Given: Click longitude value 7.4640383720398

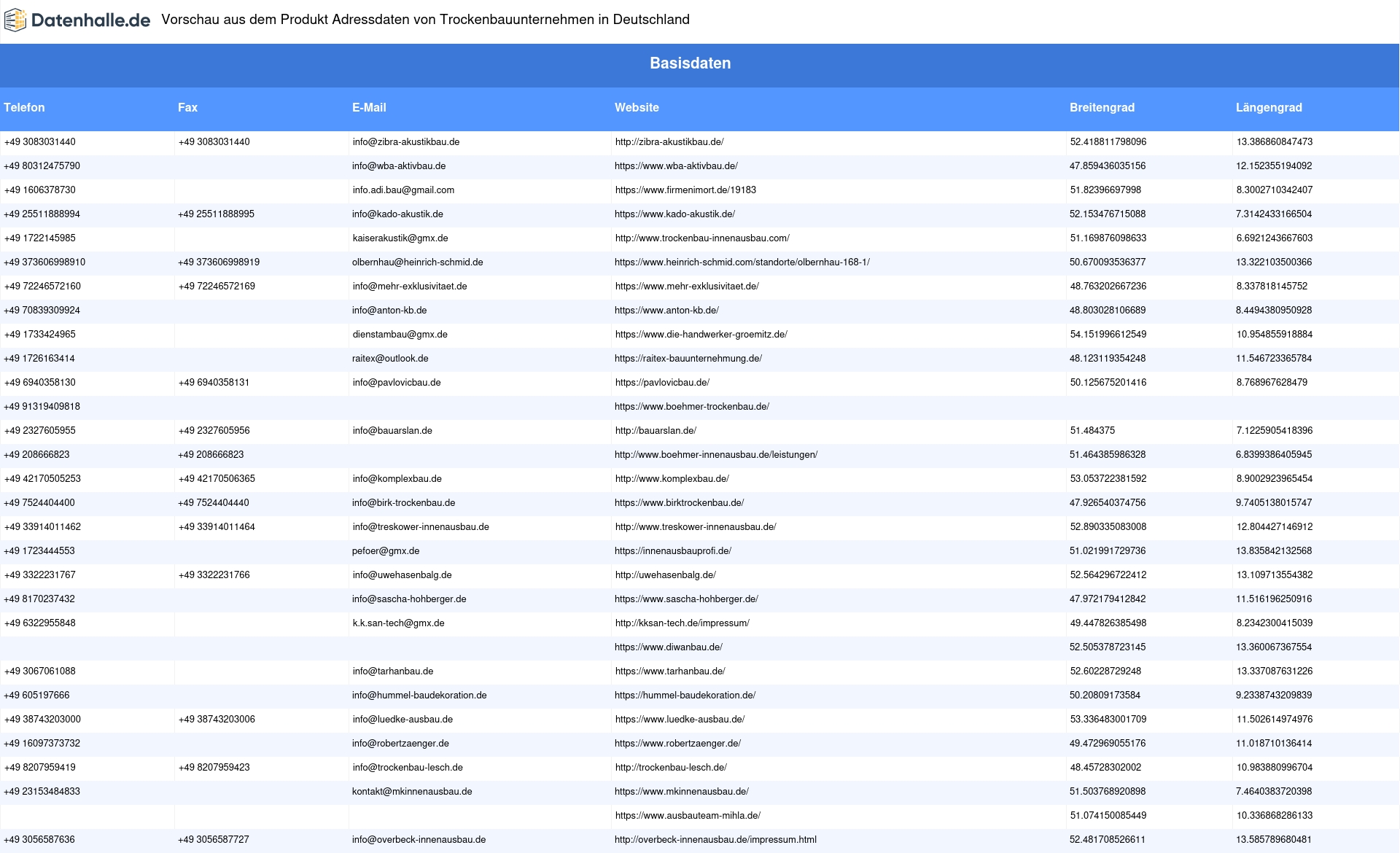Looking at the screenshot, I should [x=1274, y=792].
